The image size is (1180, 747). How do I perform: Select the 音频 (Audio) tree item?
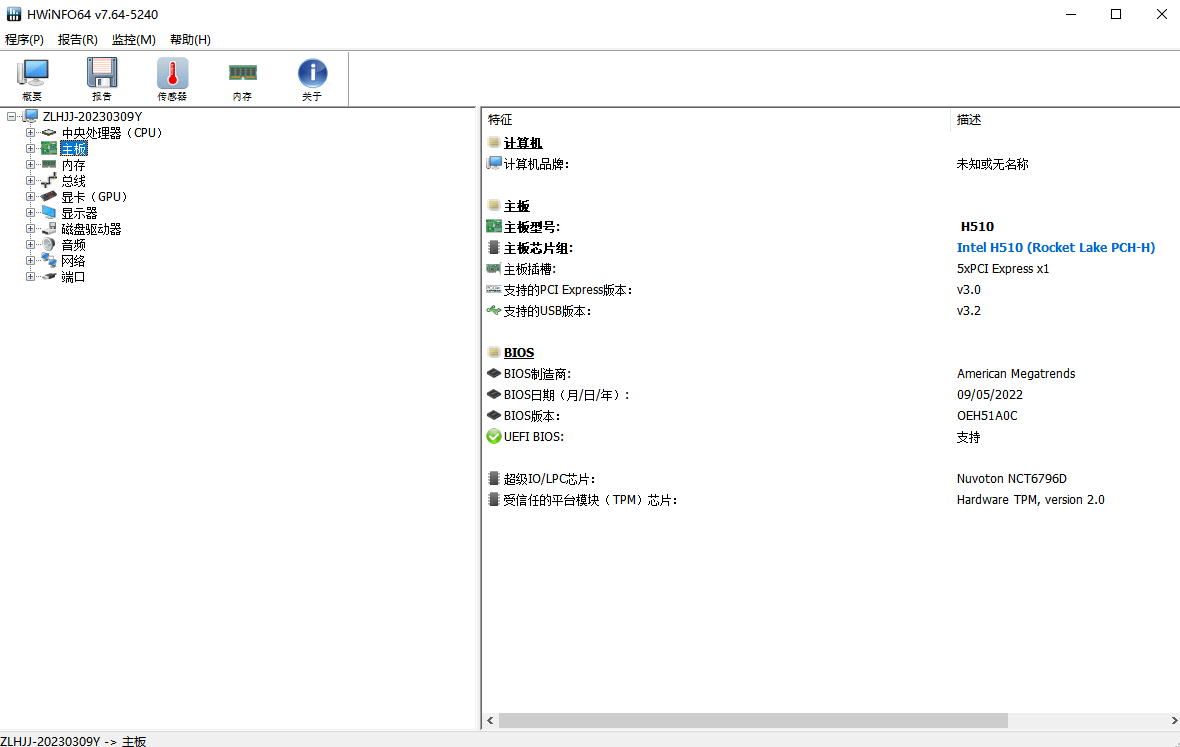(73, 245)
